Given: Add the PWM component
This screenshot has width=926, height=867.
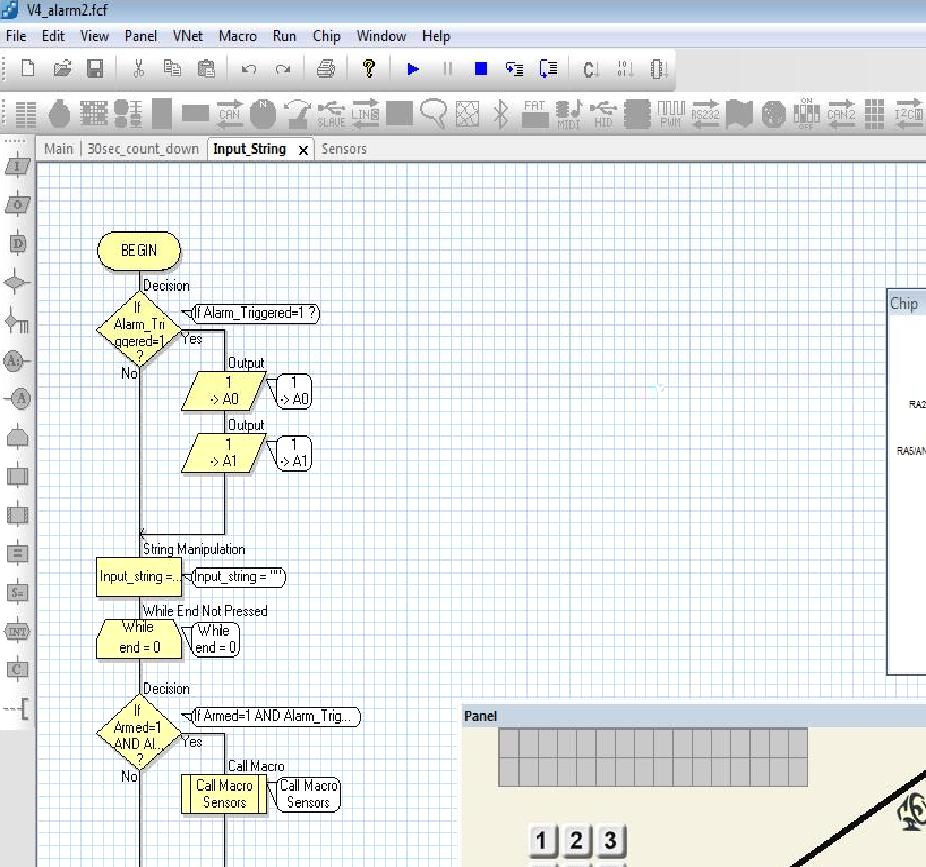Looking at the screenshot, I should click(671, 113).
